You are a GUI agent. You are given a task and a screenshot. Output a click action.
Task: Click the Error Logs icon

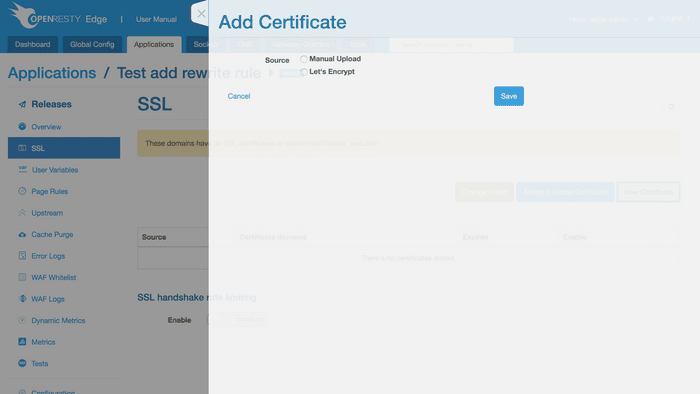[22, 256]
